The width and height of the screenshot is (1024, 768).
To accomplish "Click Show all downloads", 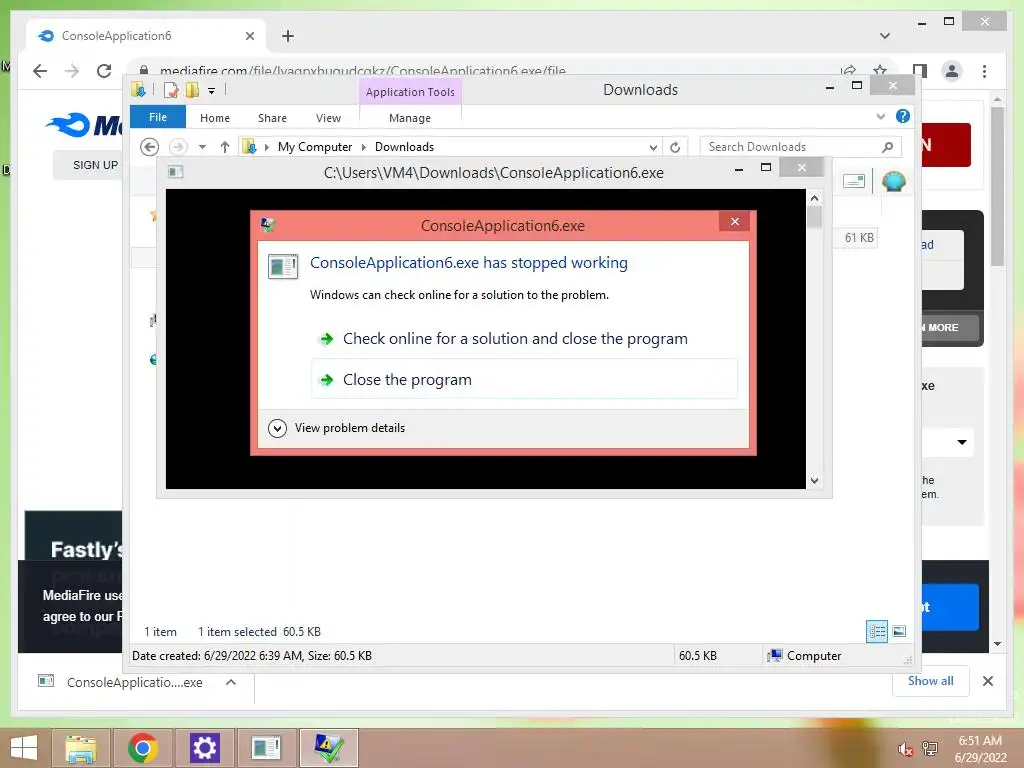I will point(930,680).
